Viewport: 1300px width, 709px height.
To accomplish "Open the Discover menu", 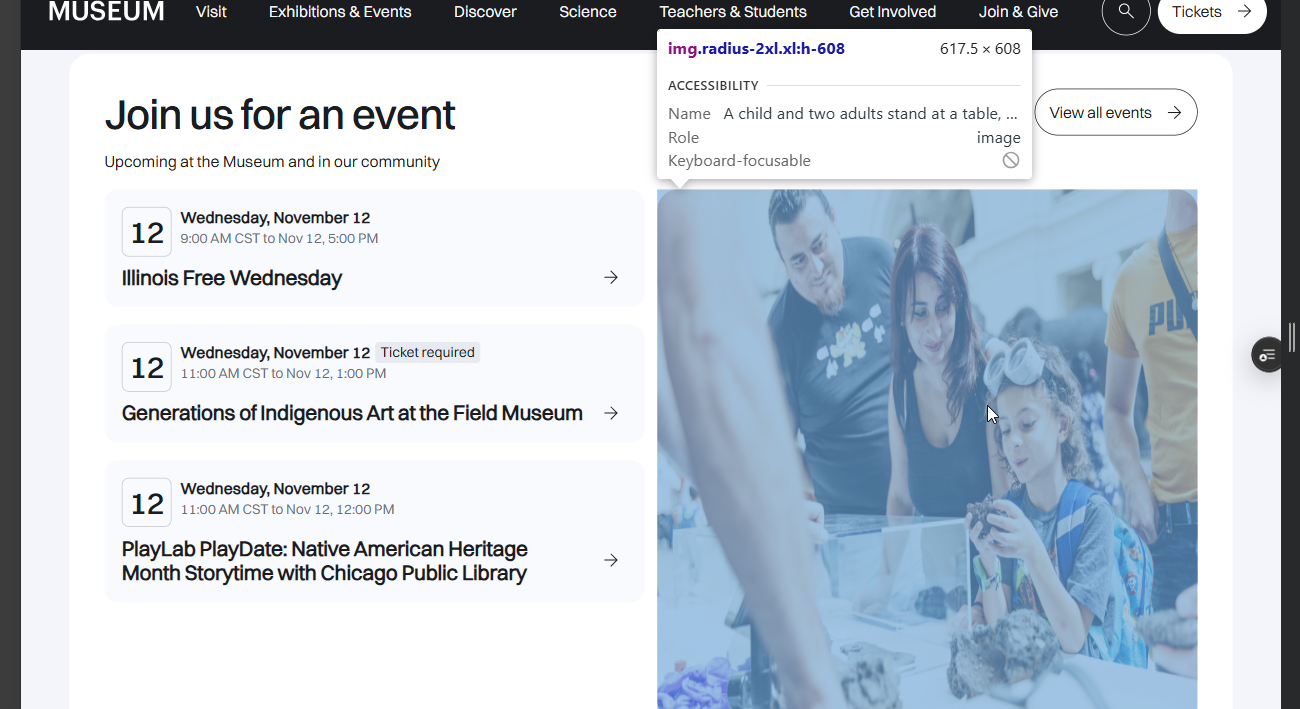I will tap(485, 12).
